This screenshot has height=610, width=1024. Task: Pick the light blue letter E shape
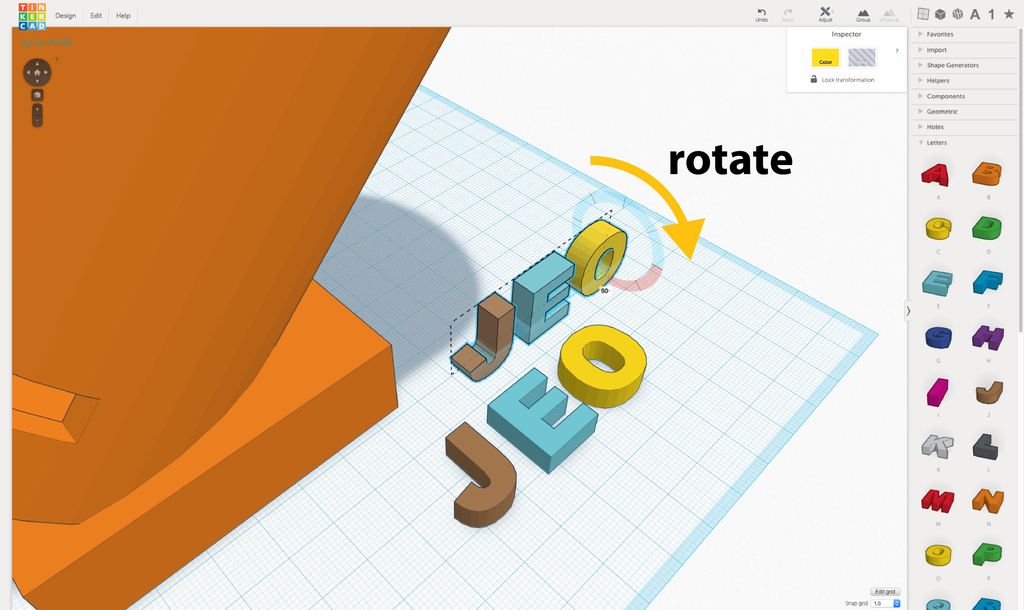[x=937, y=283]
